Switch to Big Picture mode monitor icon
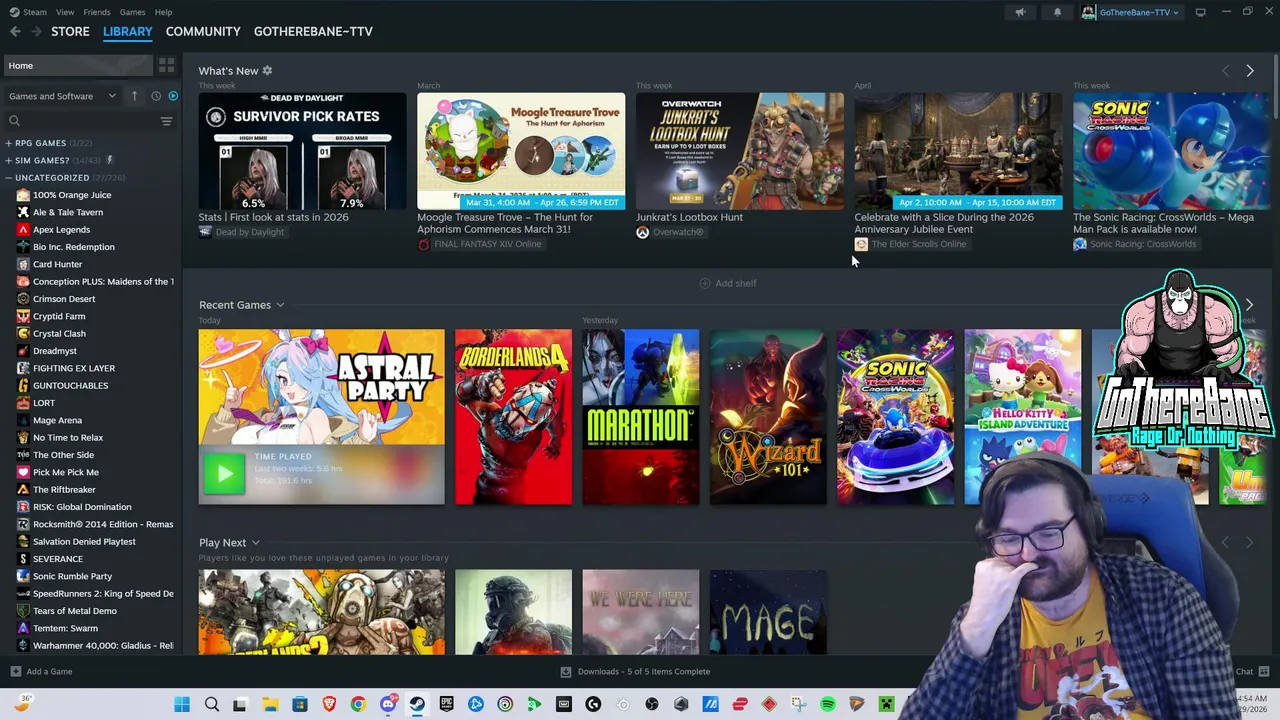Viewport: 1280px width, 720px height. (x=1200, y=12)
